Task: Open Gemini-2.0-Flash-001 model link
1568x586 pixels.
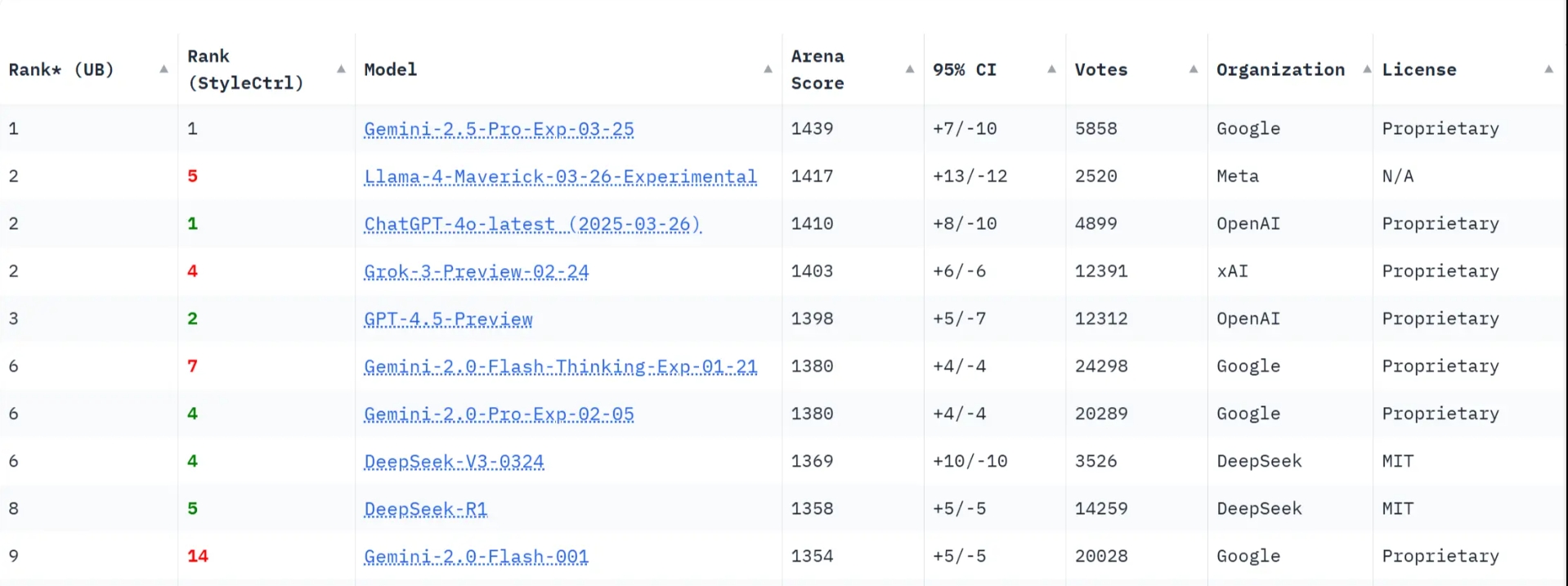Action: [476, 556]
